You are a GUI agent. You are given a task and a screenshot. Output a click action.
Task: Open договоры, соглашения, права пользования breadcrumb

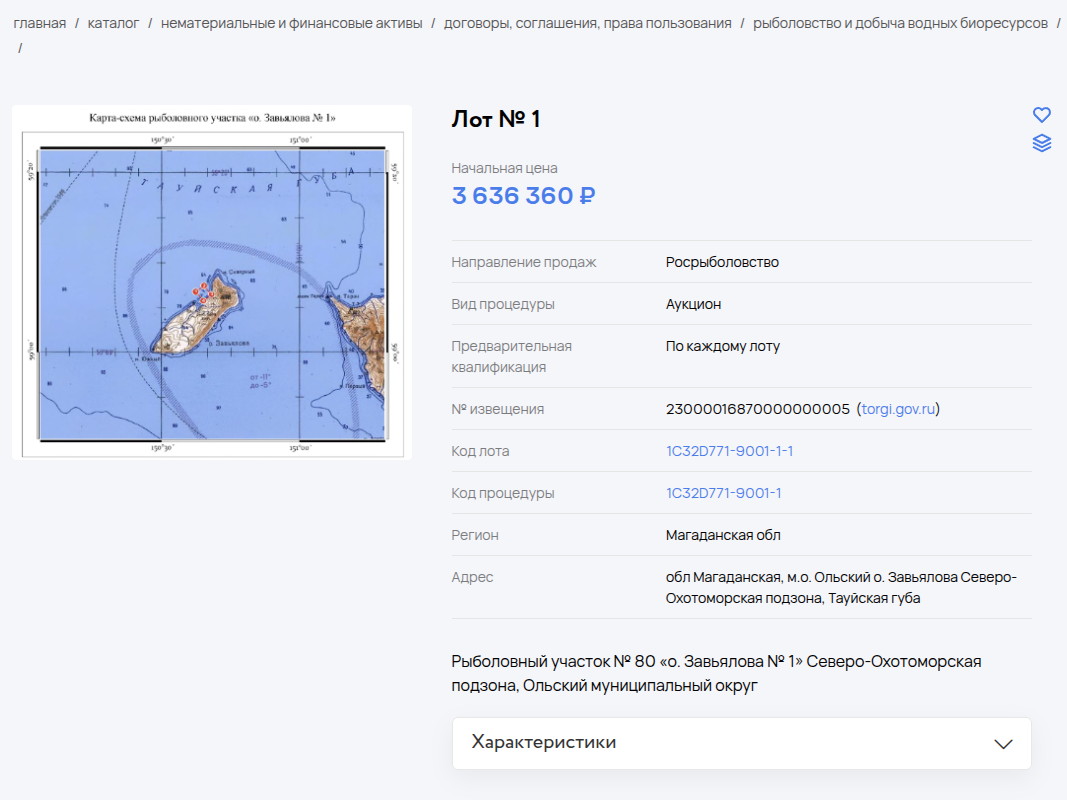click(x=587, y=23)
